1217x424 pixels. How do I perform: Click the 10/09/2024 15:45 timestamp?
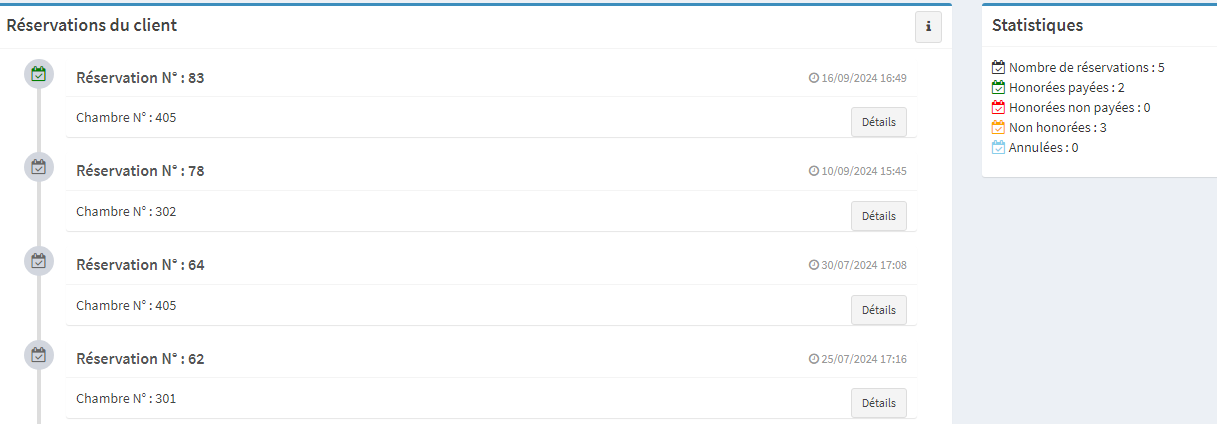coord(863,171)
